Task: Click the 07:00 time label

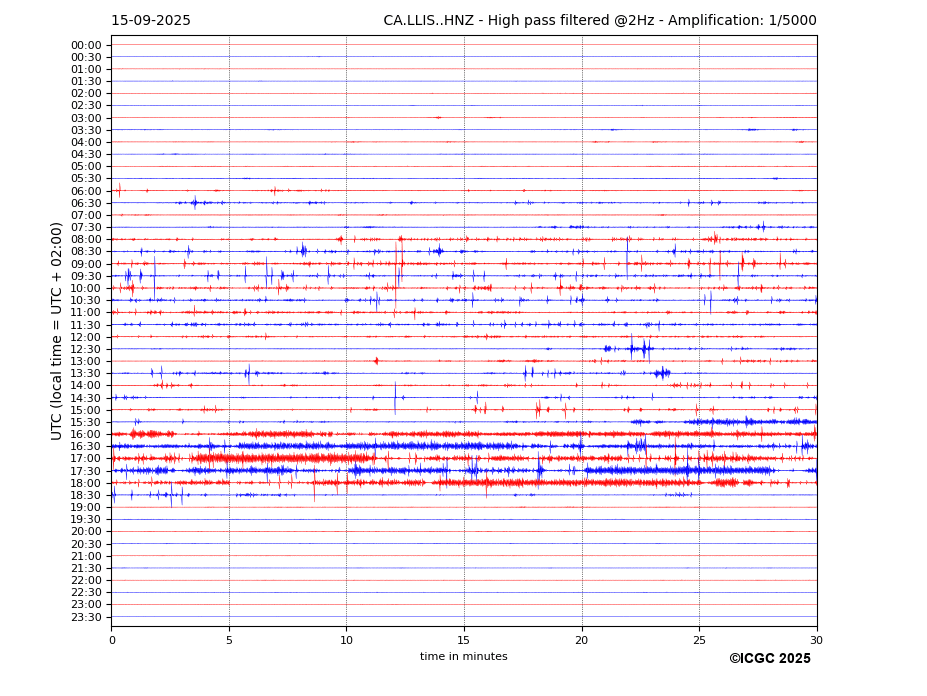Action: coord(86,215)
